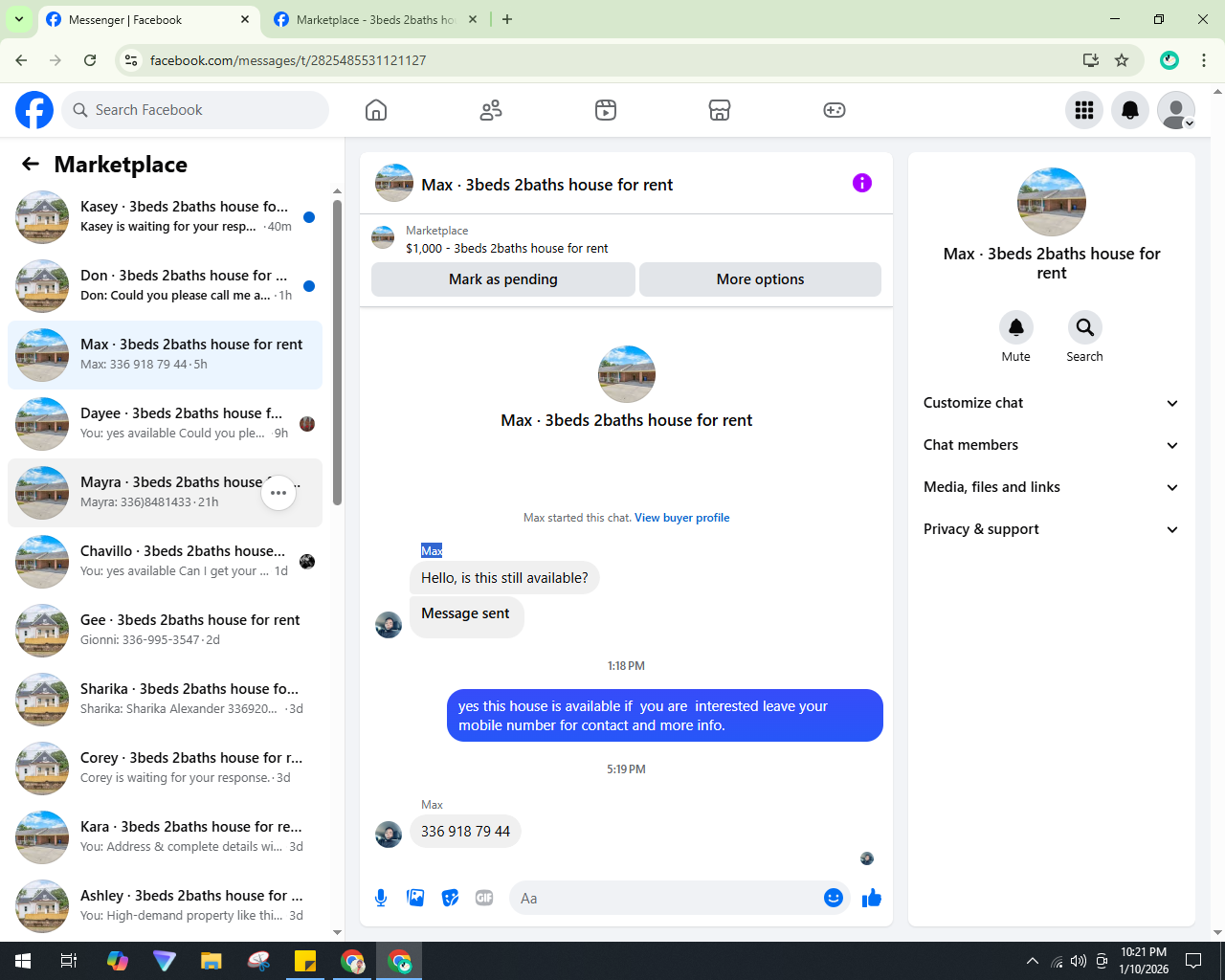Viewport: 1225px width, 980px height.
Task: Click the Mark as pending button
Action: pyautogui.click(x=503, y=279)
